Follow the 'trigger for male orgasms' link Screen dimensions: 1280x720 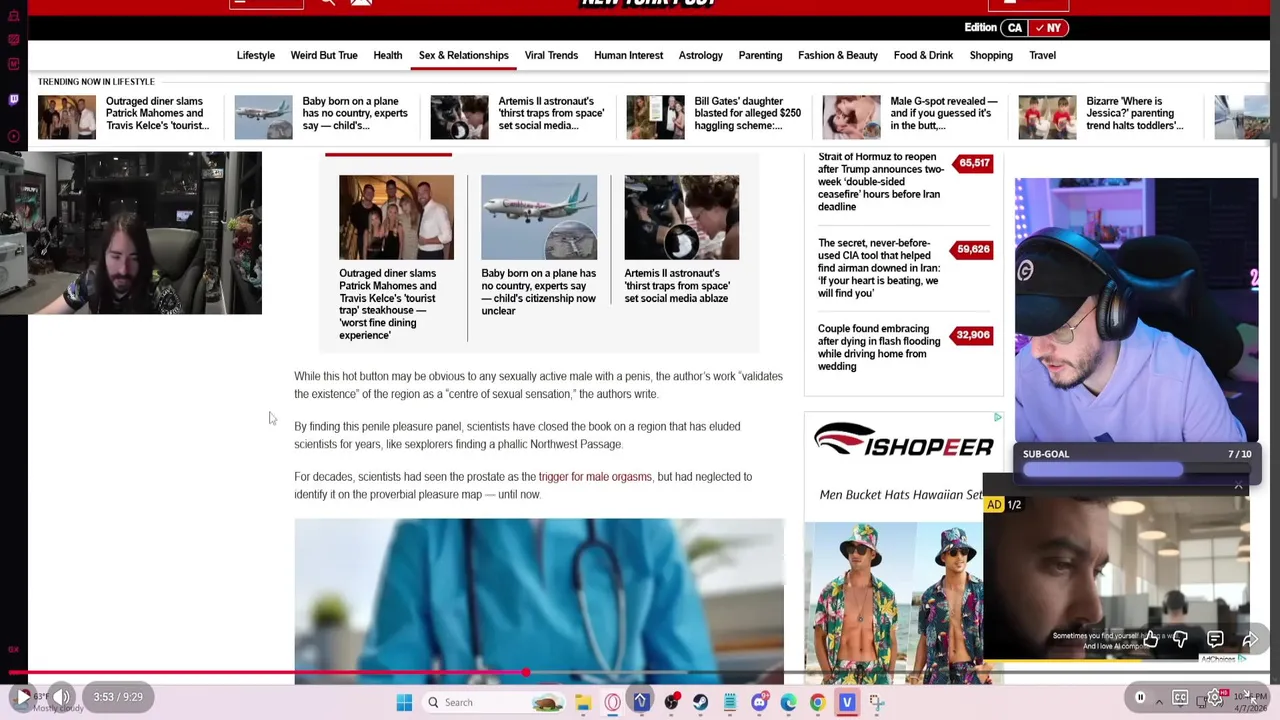tap(595, 476)
